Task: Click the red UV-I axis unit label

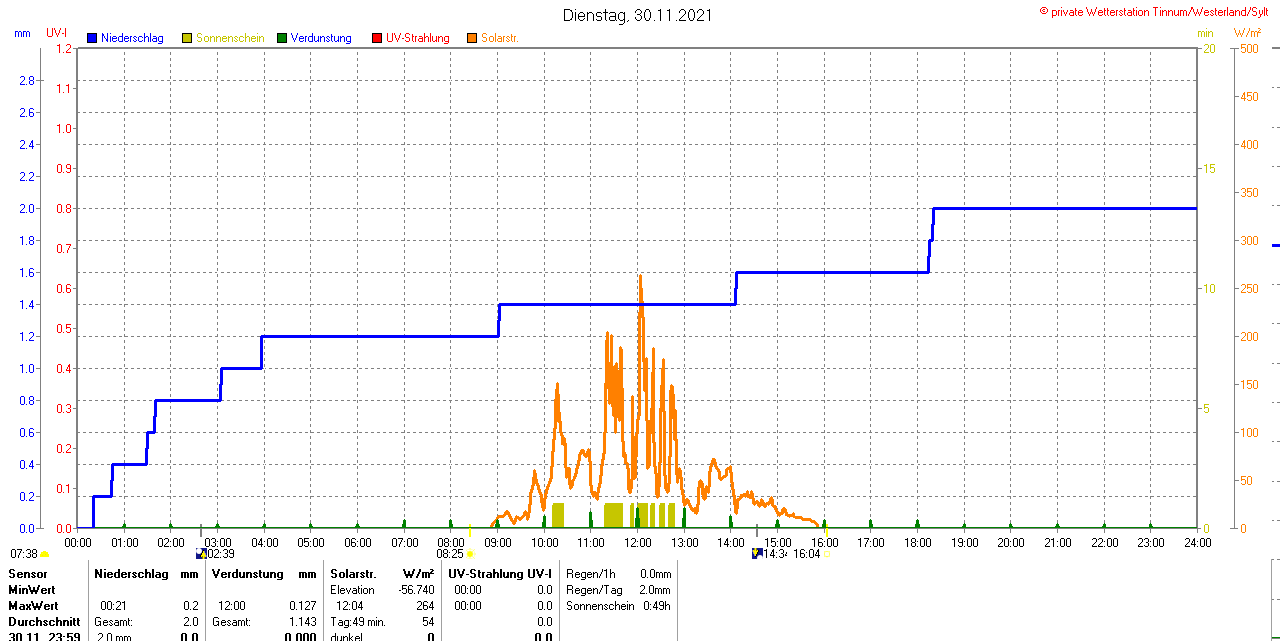Action: (57, 33)
